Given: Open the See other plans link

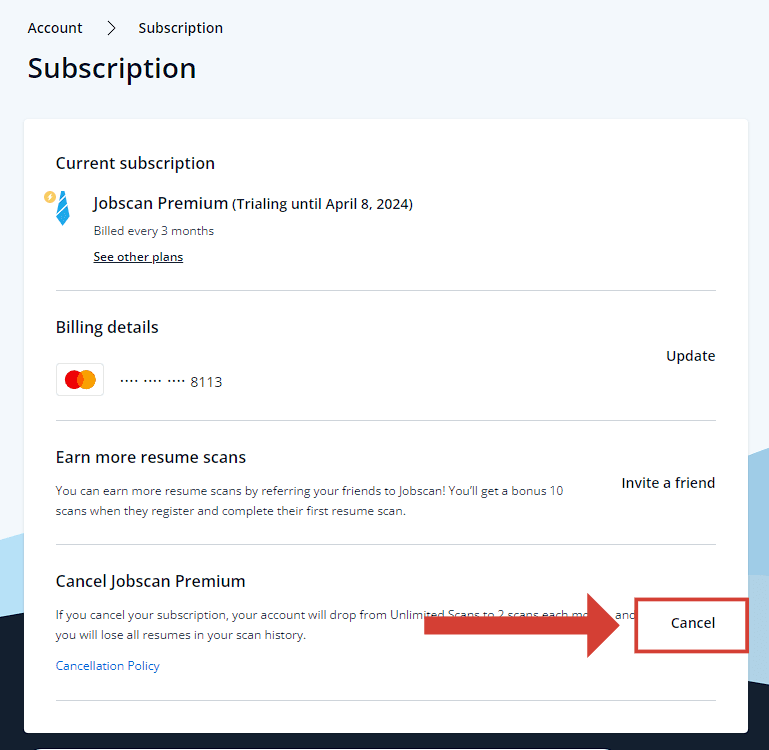Looking at the screenshot, I should (x=138, y=257).
